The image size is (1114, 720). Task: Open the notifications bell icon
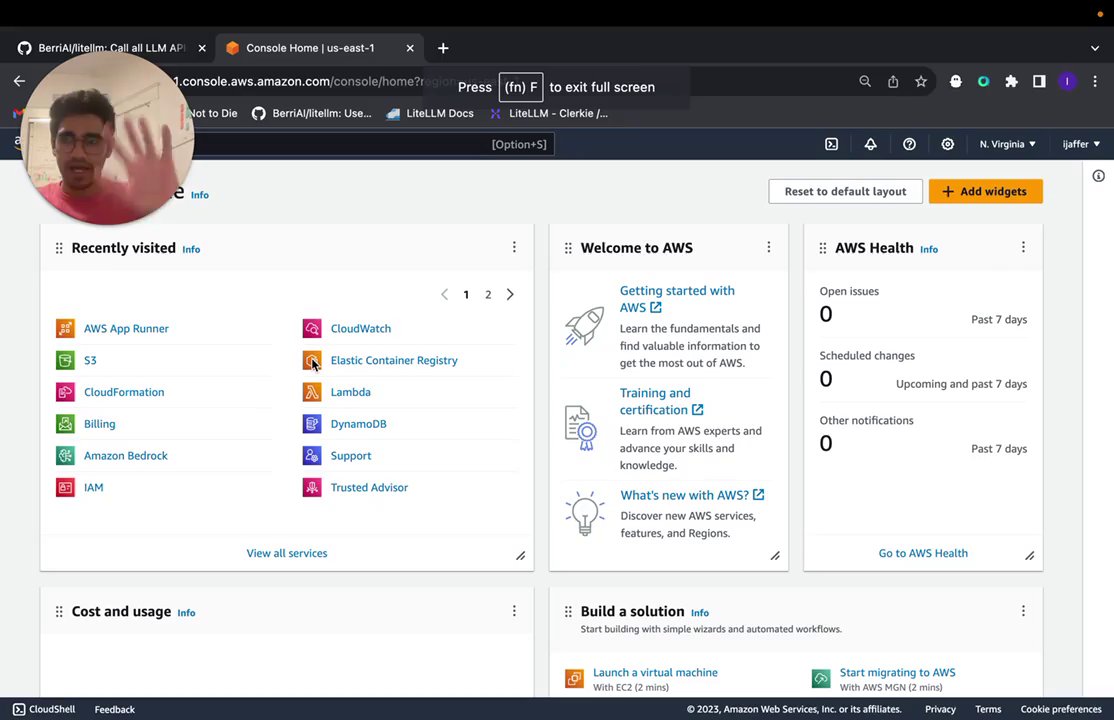point(870,144)
